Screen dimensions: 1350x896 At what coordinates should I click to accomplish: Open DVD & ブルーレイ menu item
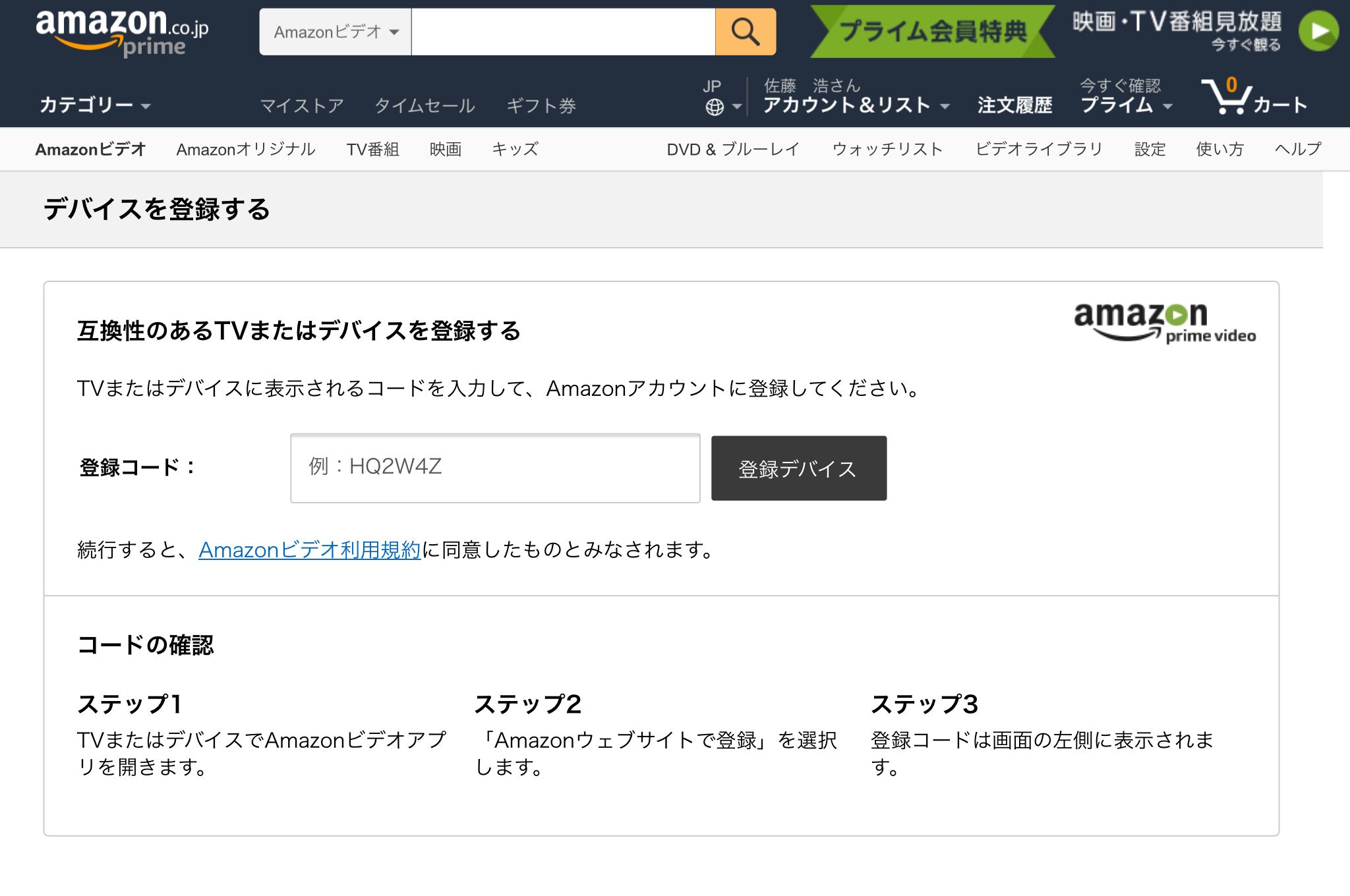733,150
